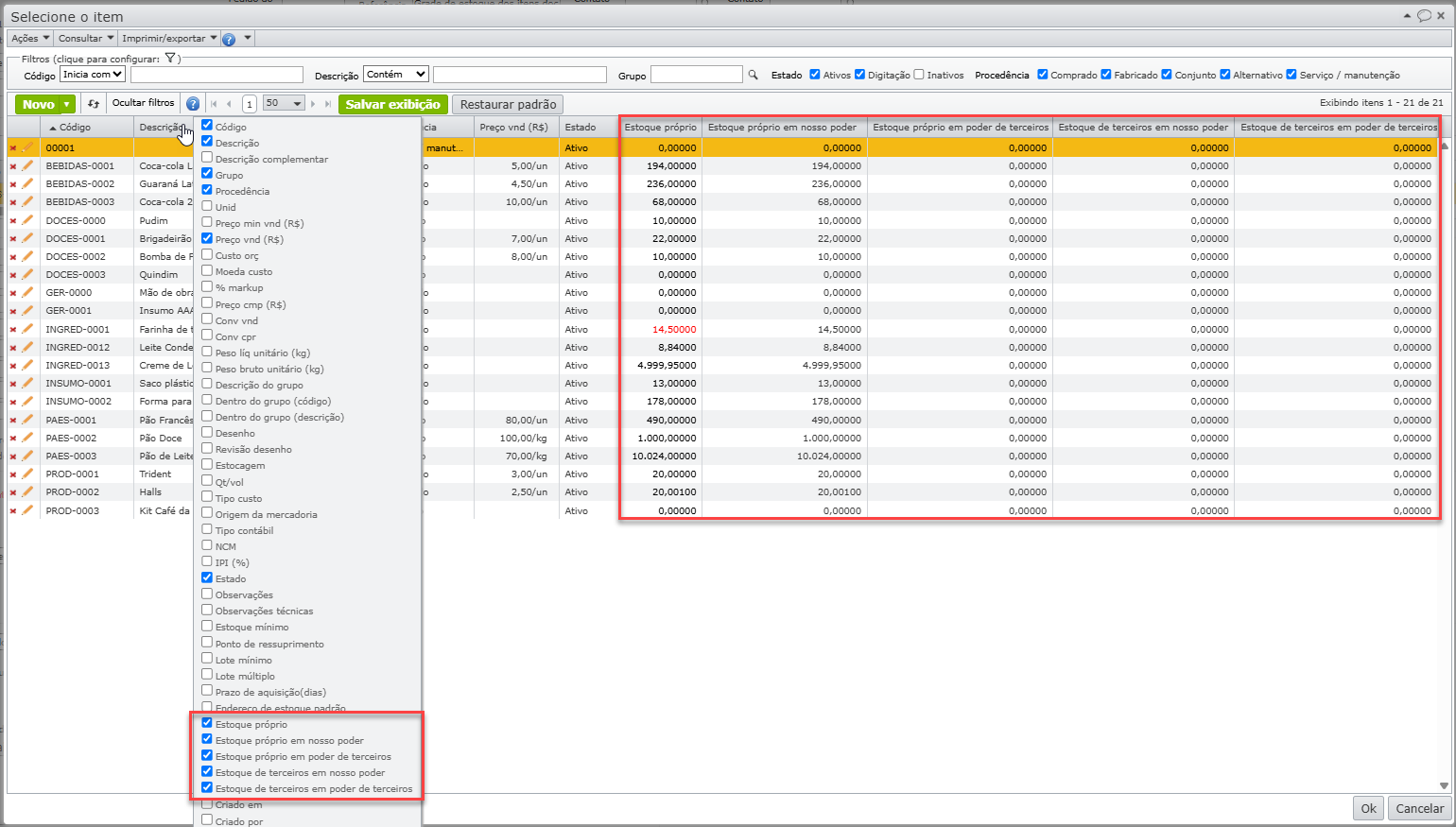Image resolution: width=1456 pixels, height=827 pixels.
Task: Enable the Inativos checkbox
Action: (919, 75)
